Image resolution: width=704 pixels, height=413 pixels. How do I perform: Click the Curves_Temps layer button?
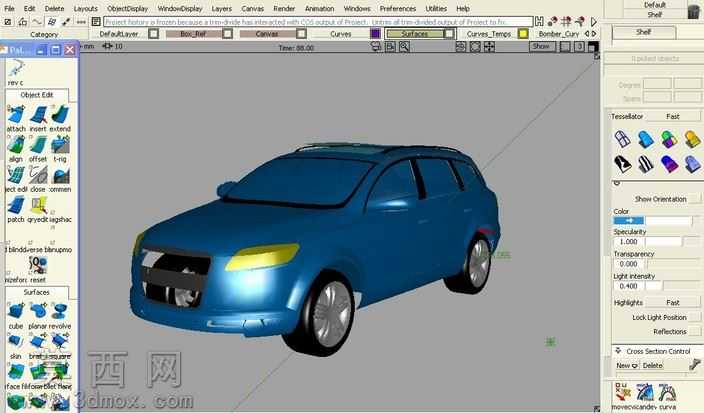[488, 34]
